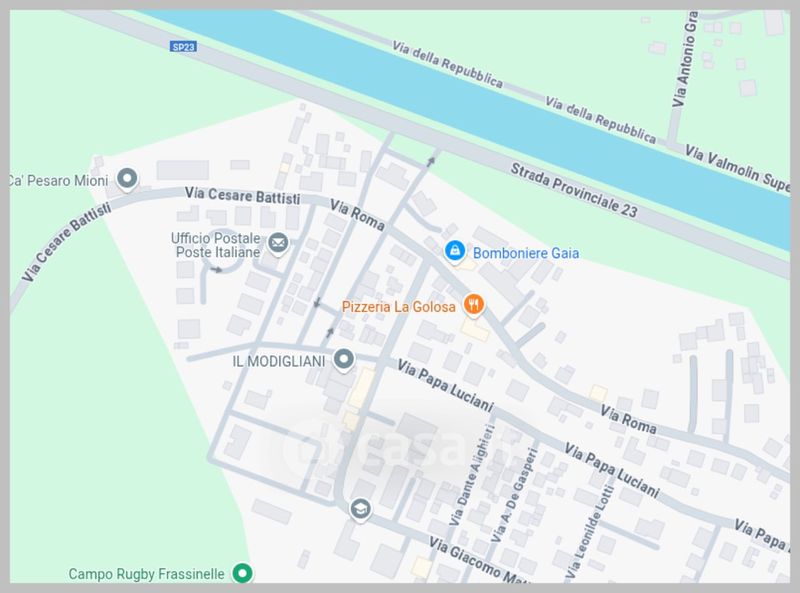Open the Pizzeria La Golosa label
The image size is (800, 593).
(398, 307)
